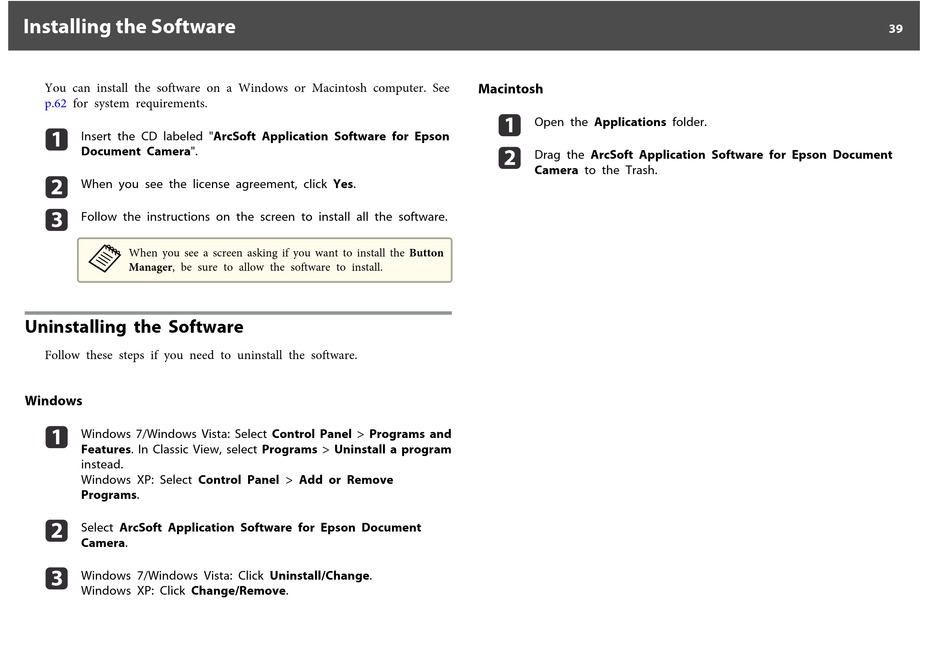The height and width of the screenshot is (660, 950).
Task: Click the bold Uninstall/Change text
Action: click(319, 576)
